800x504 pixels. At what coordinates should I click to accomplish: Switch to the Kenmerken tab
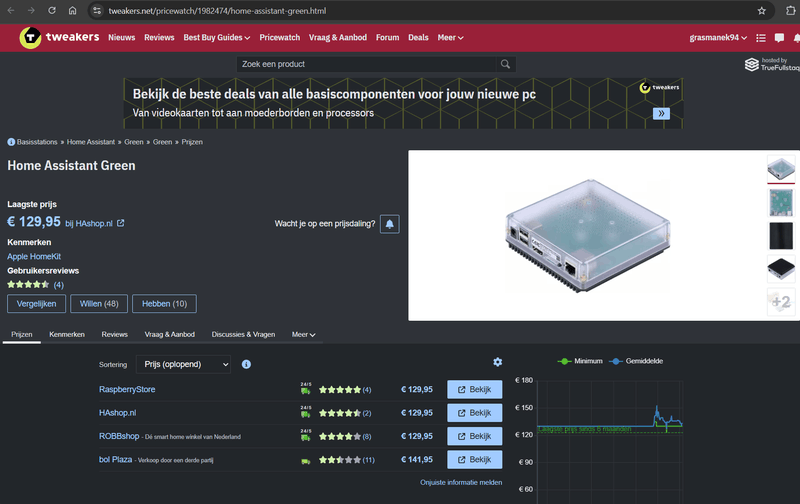point(67,335)
